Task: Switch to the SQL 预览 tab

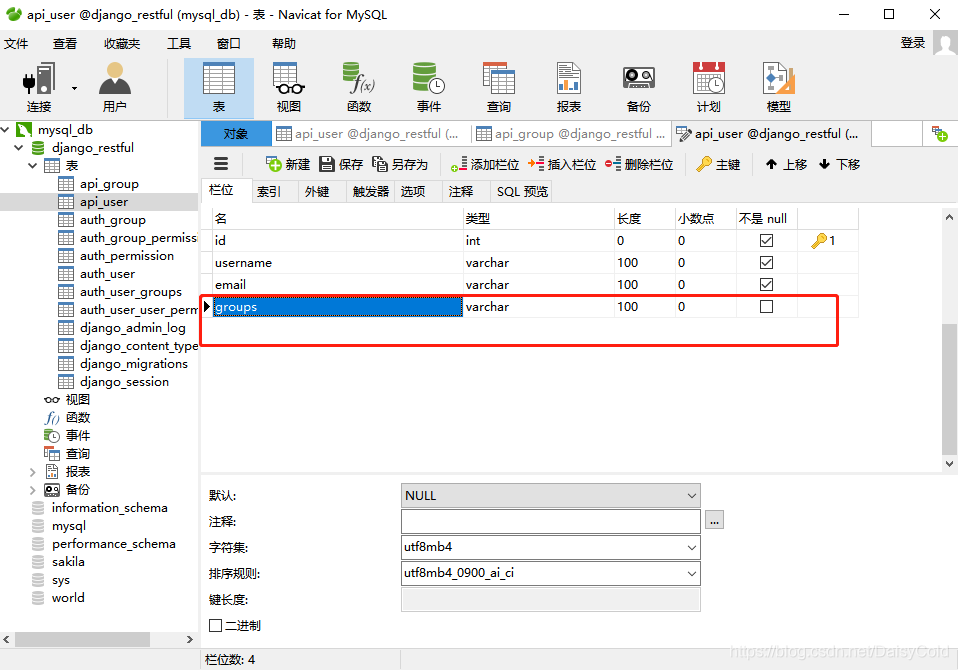Action: click(522, 192)
